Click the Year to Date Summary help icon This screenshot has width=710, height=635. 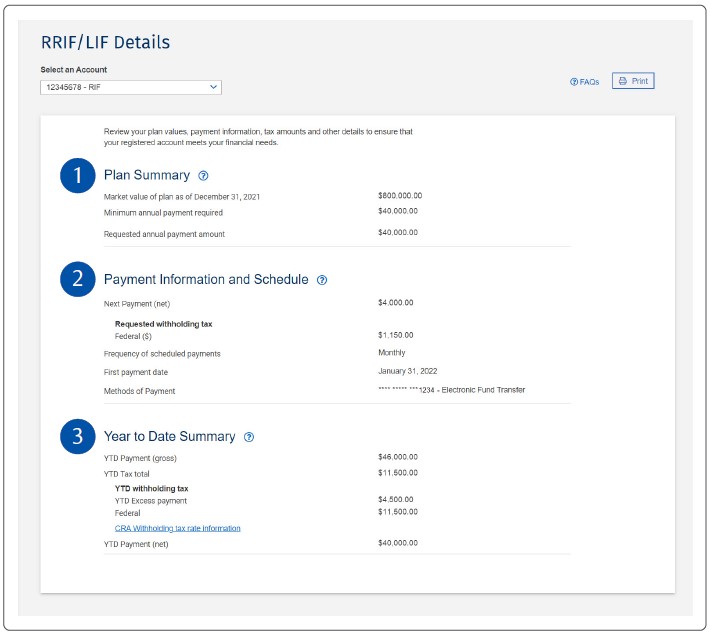pyautogui.click(x=249, y=437)
